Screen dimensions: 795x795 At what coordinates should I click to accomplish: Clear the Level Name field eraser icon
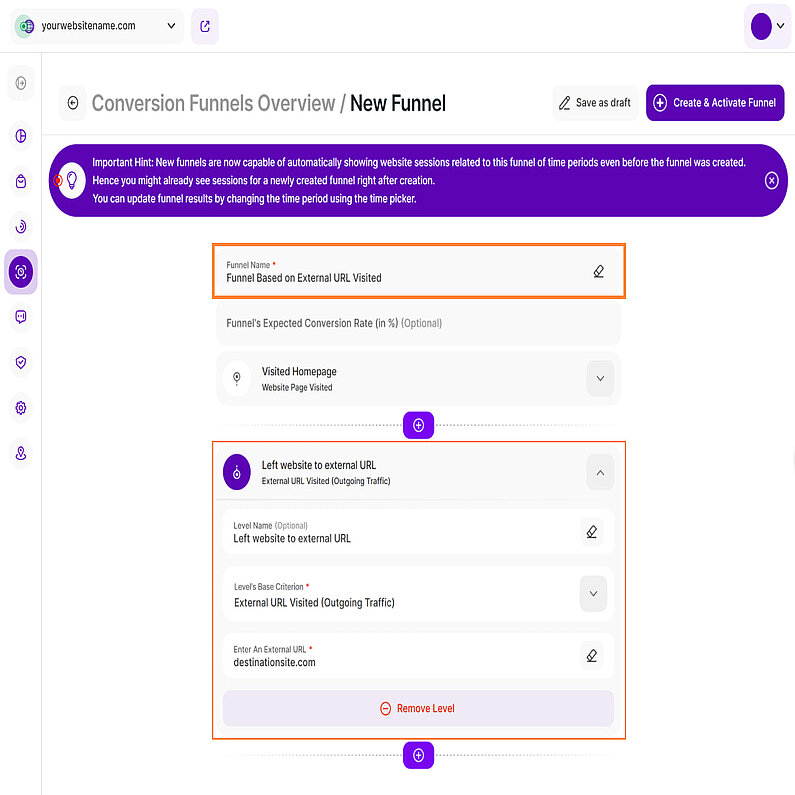click(x=592, y=532)
